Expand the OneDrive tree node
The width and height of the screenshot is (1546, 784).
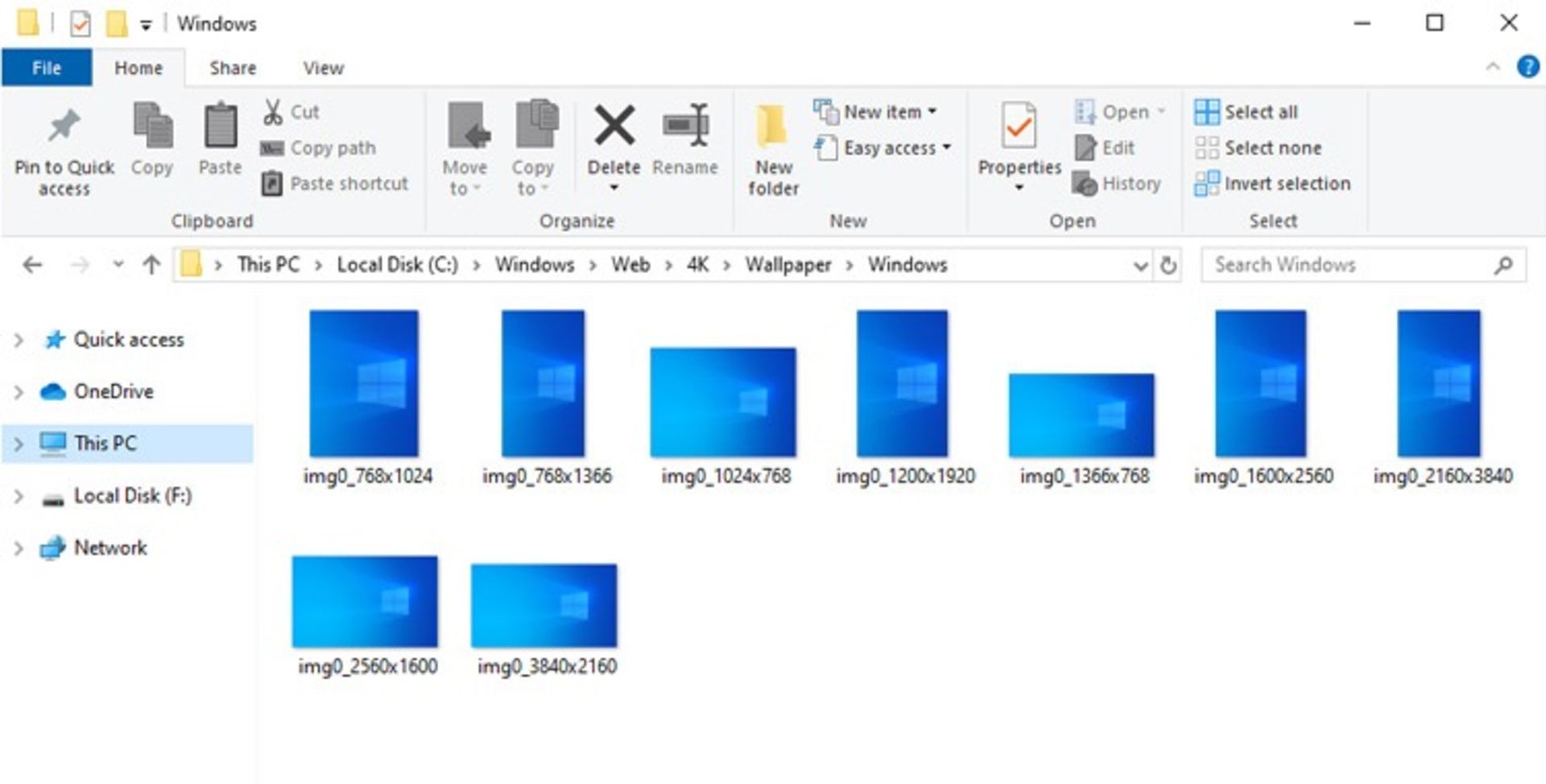[19, 392]
